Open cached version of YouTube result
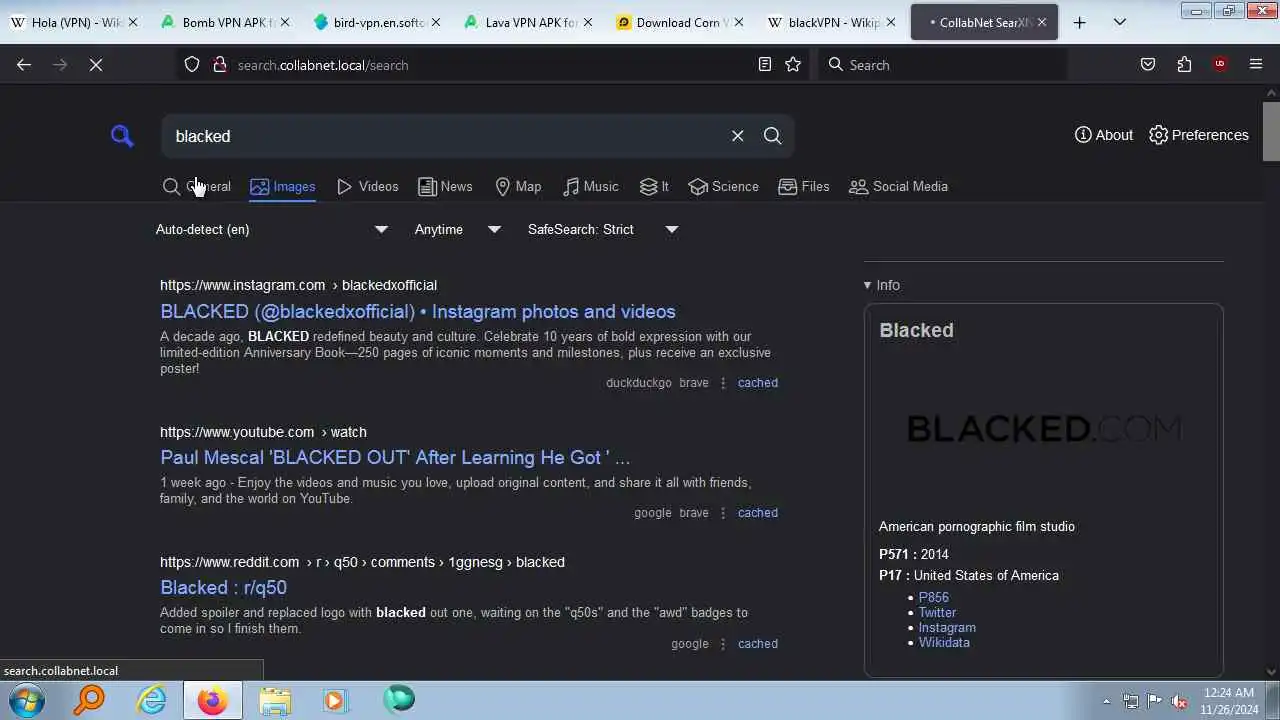Viewport: 1280px width, 720px height. tap(757, 513)
